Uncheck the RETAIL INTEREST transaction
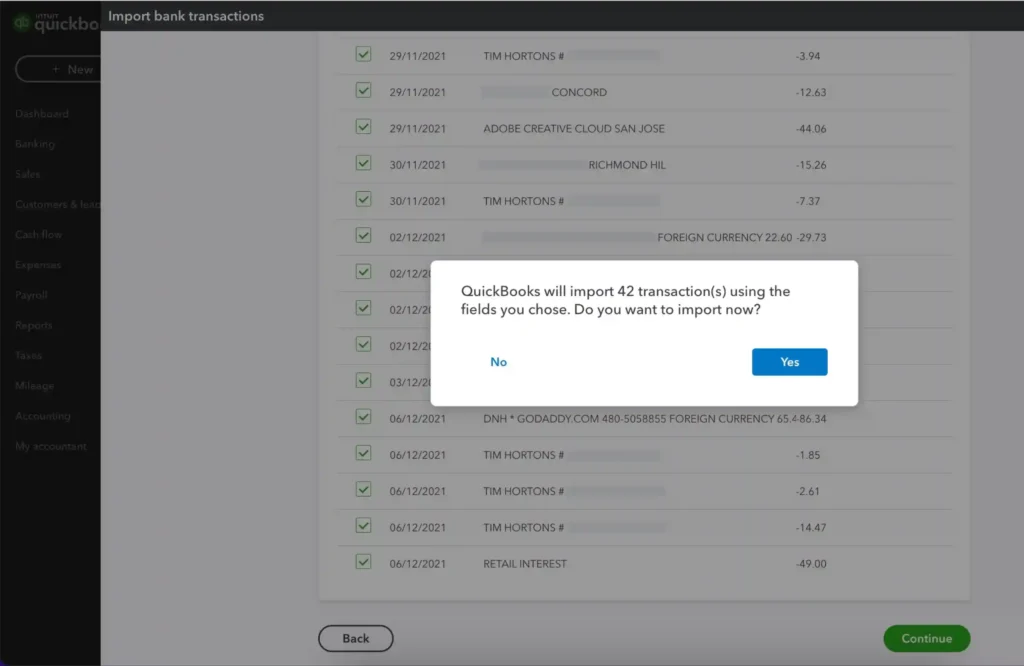 pos(364,562)
